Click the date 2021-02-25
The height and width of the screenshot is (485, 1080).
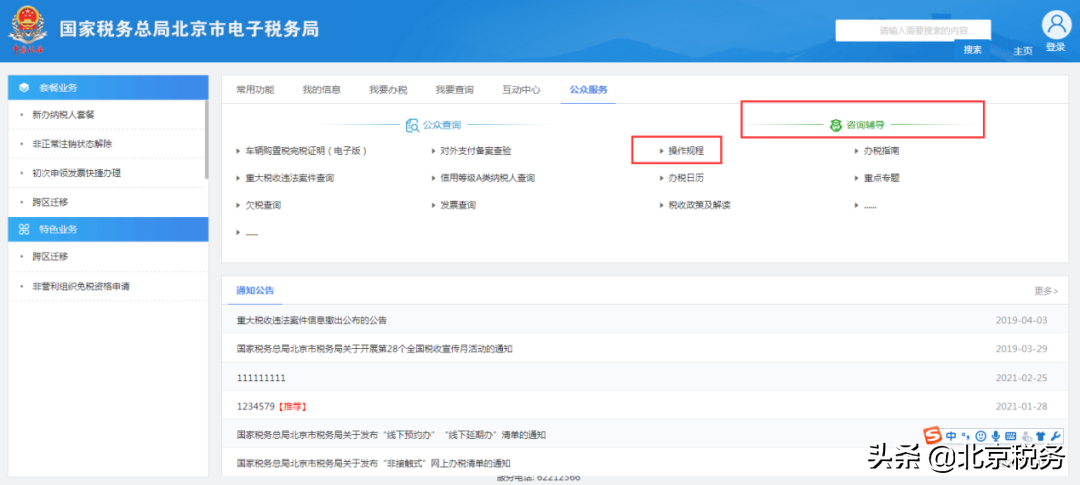(x=1021, y=378)
